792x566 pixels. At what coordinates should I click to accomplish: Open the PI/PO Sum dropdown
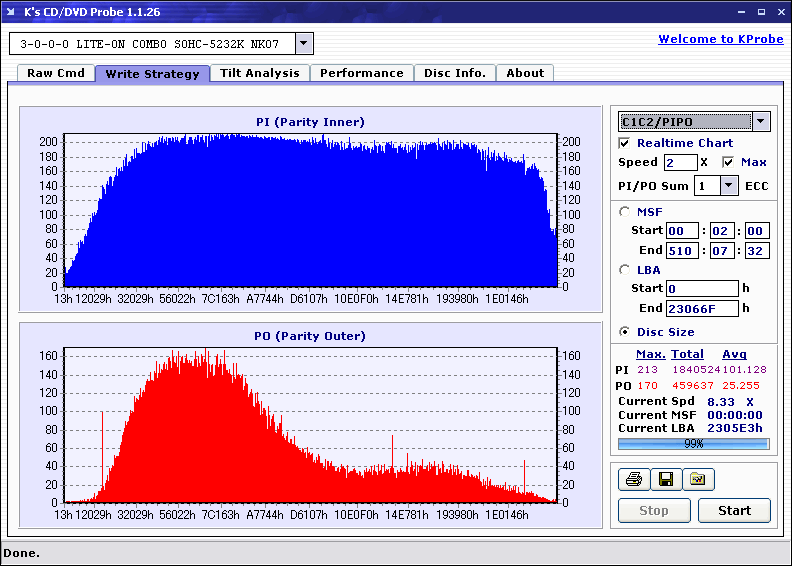[x=728, y=186]
